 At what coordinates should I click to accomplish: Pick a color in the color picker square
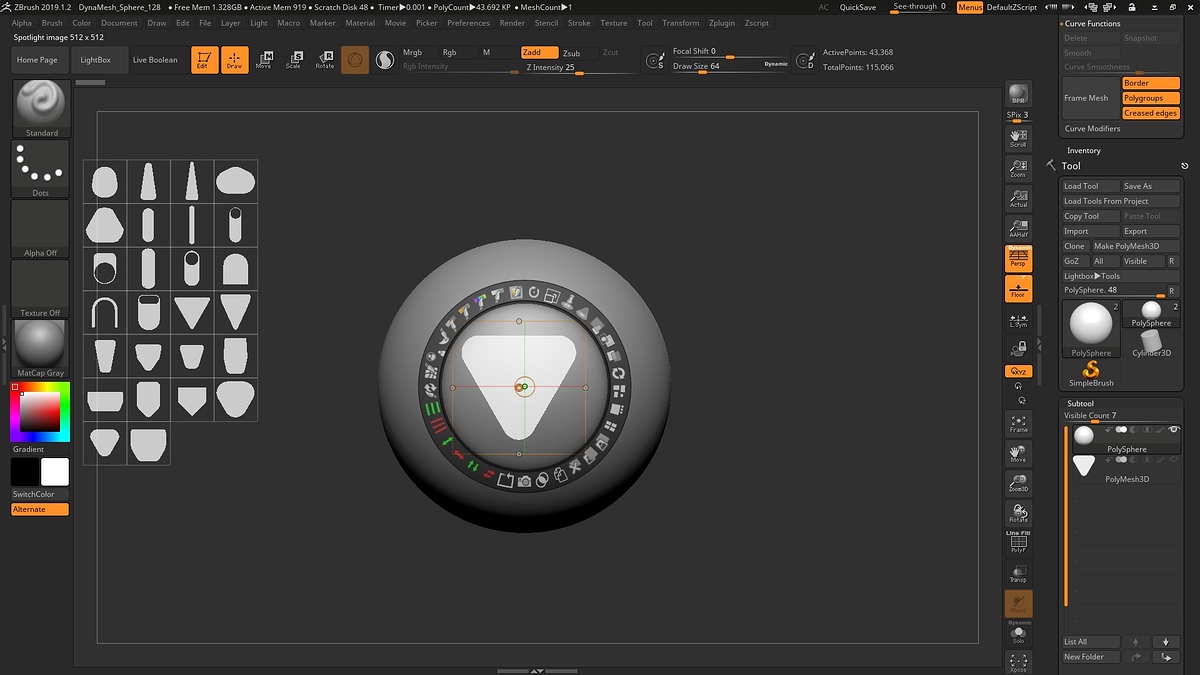40,411
